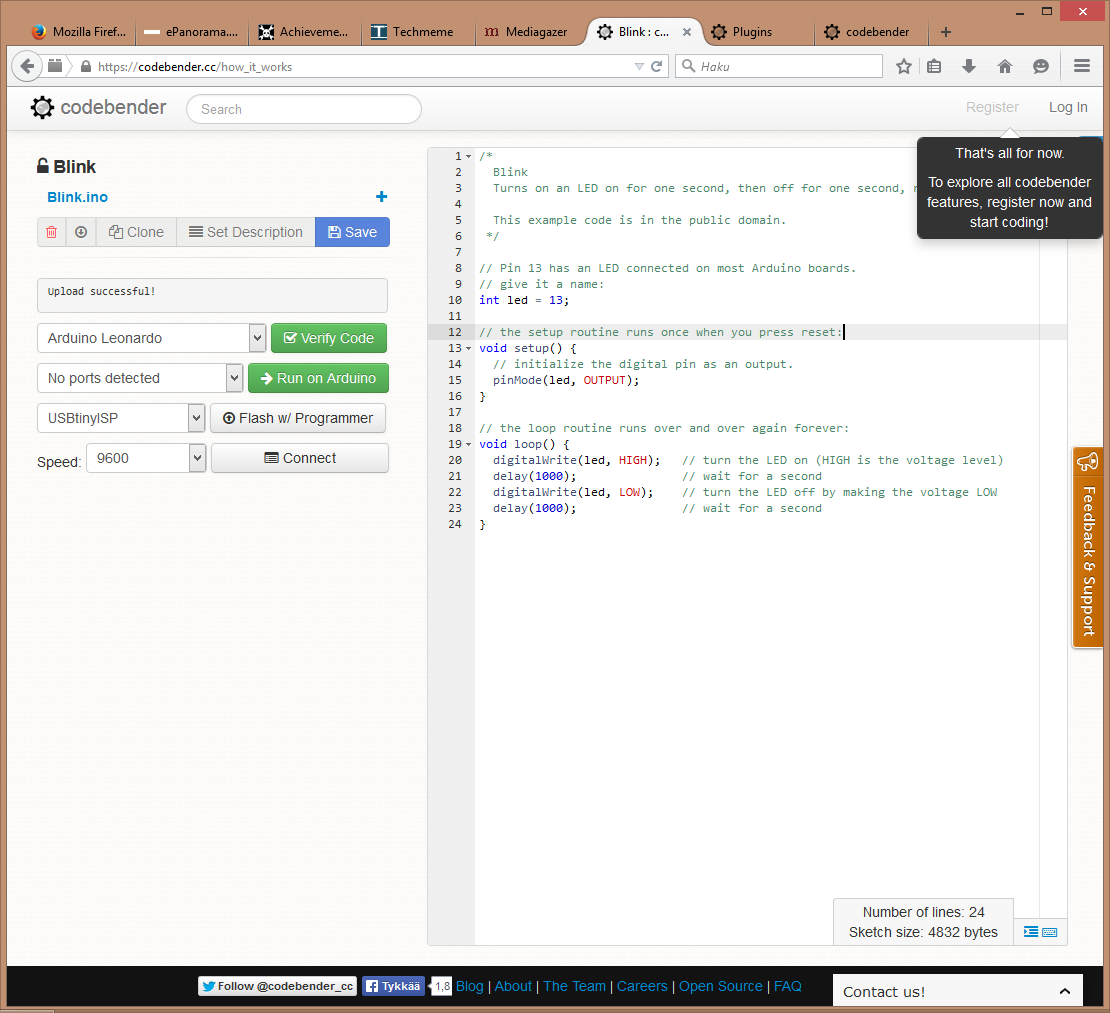
Task: Click the Connect serial button
Action: coord(300,458)
